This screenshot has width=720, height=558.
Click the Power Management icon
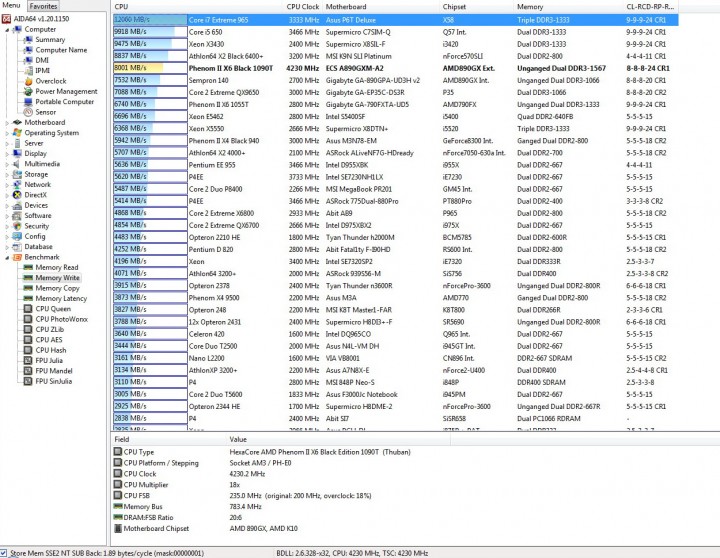click(28, 91)
